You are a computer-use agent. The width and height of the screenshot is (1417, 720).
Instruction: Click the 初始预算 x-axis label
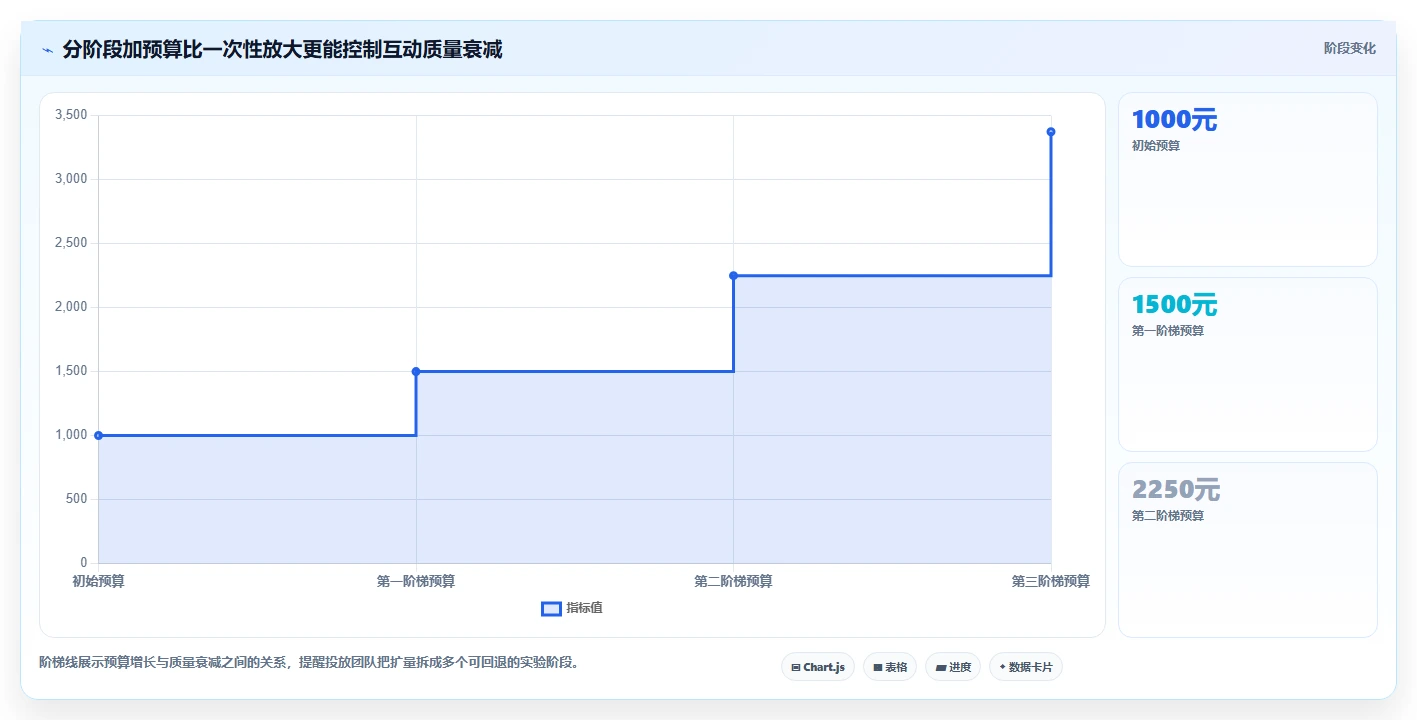coord(99,581)
